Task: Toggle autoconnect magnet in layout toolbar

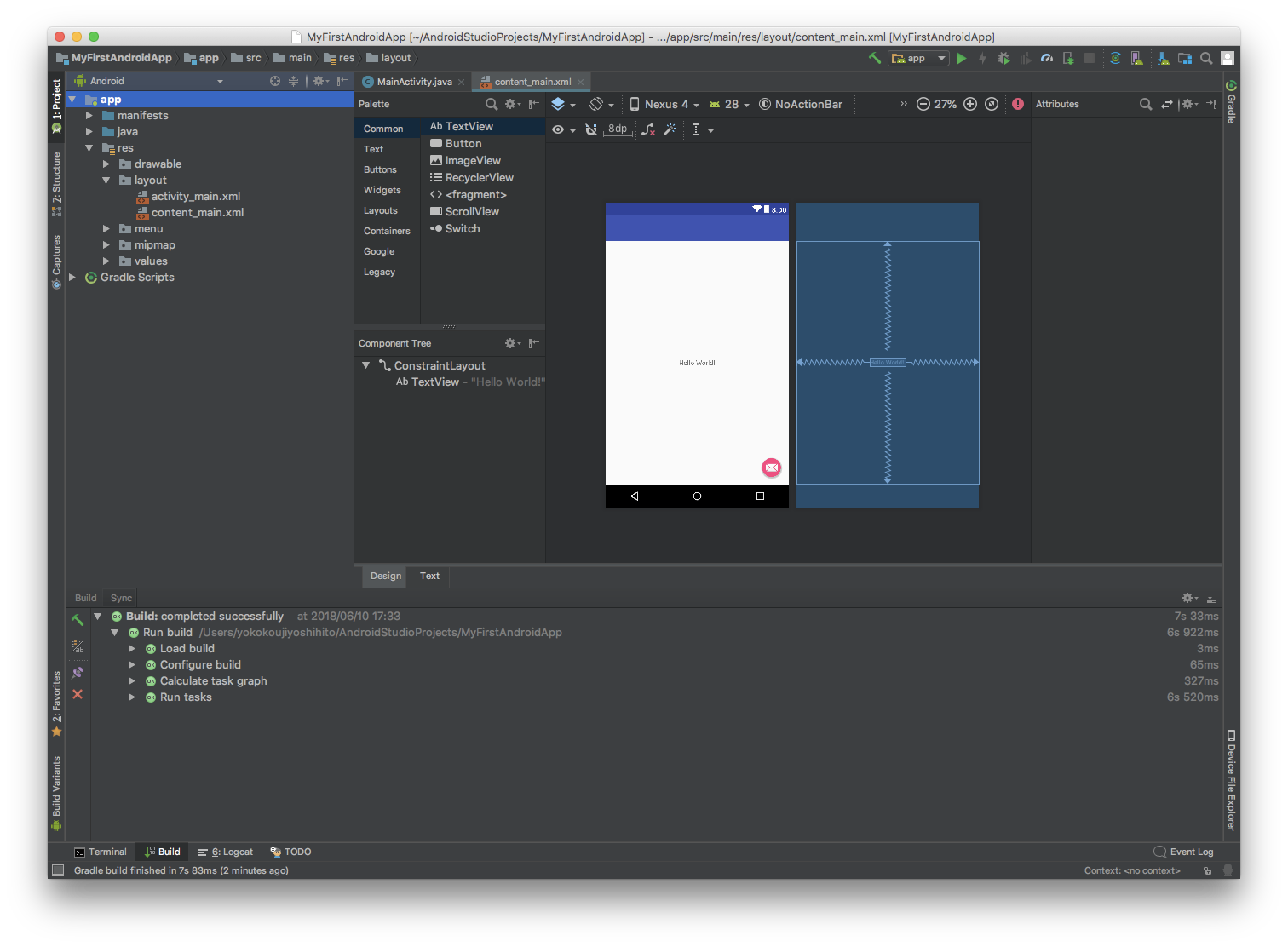Action: [x=591, y=129]
